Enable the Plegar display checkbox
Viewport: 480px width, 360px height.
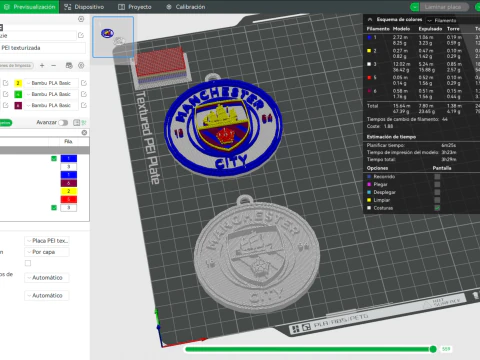click(x=437, y=184)
